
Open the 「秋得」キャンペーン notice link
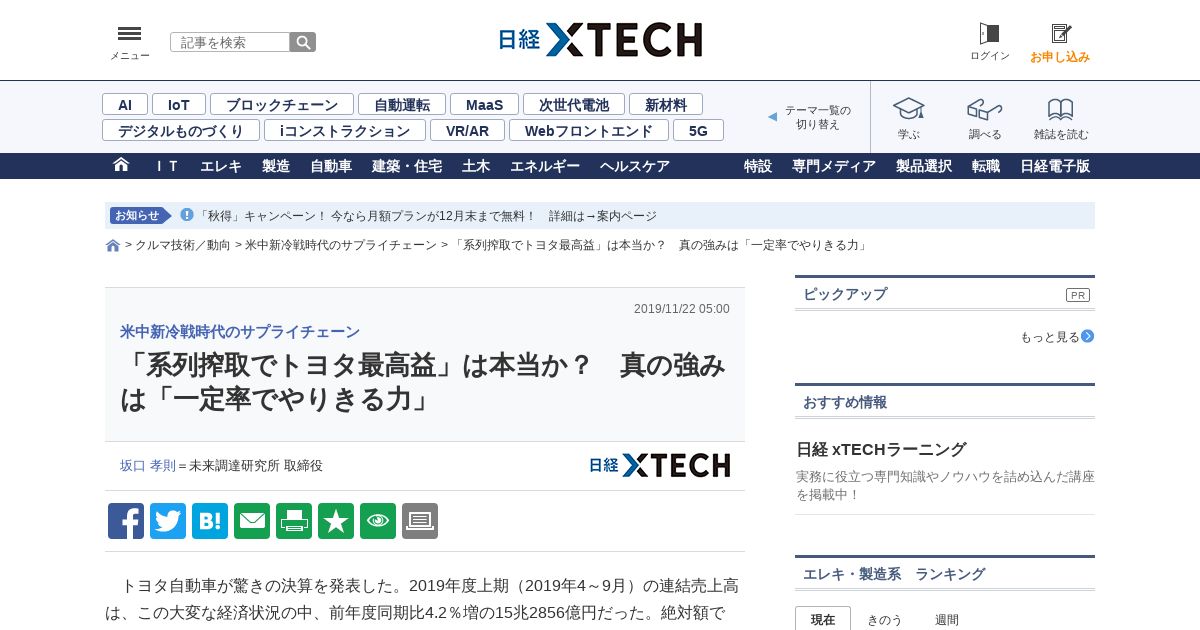tap(428, 216)
